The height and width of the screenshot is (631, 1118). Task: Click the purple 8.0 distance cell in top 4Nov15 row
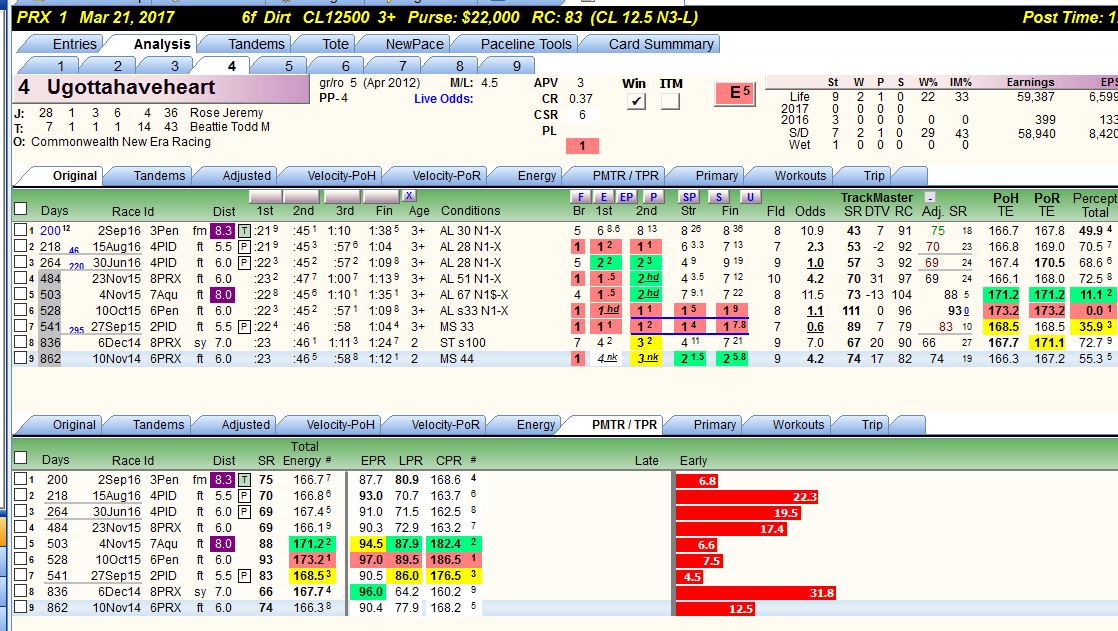pyautogui.click(x=222, y=294)
